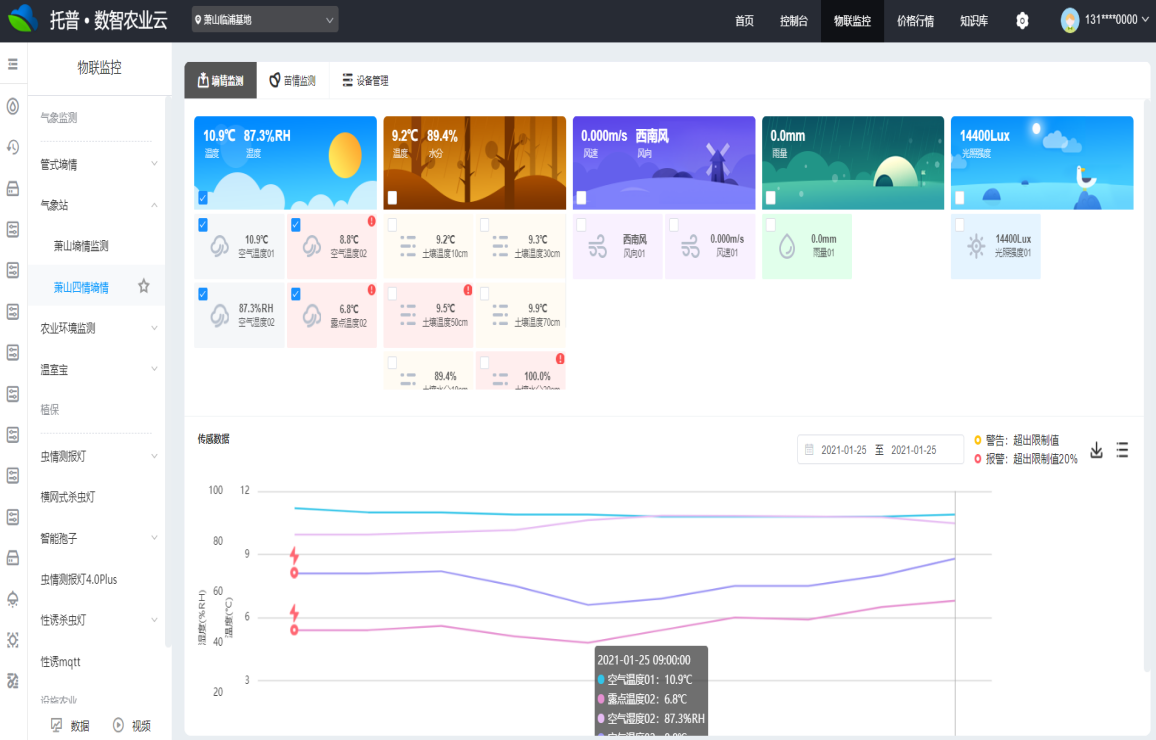Click the lightning alarm marker on purple line

click(294, 554)
